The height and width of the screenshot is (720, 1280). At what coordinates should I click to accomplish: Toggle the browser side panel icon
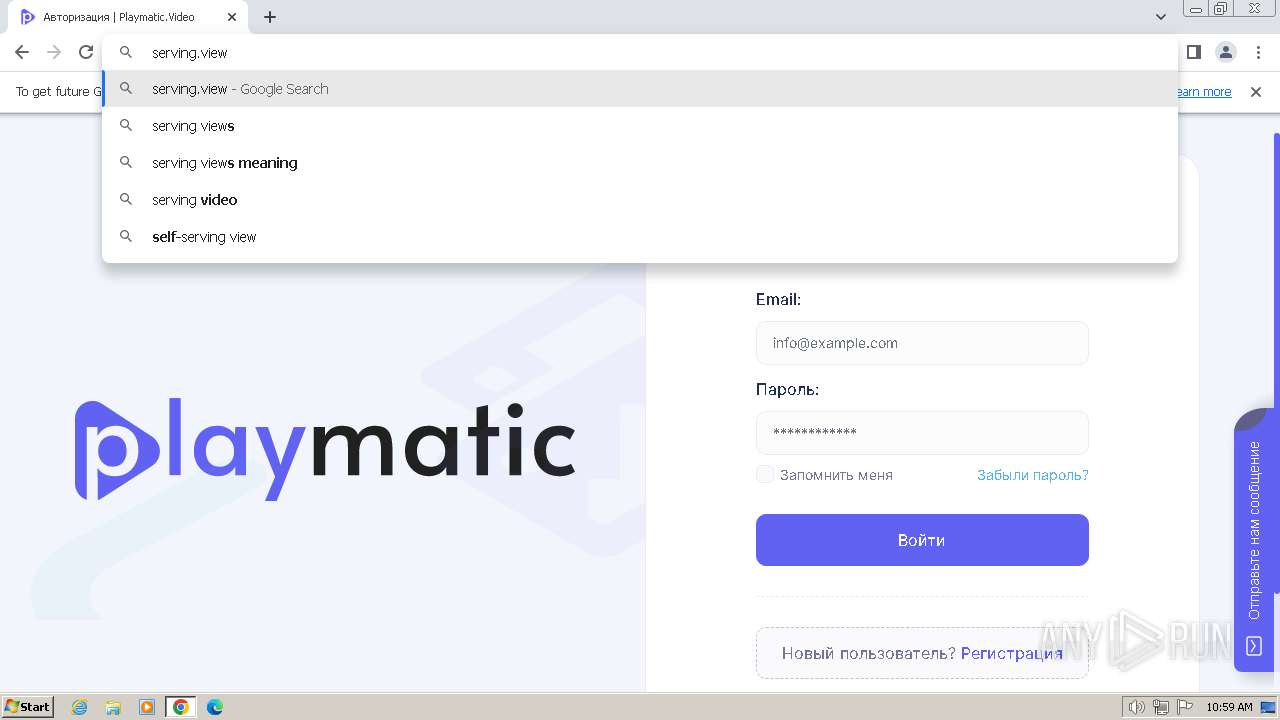(x=1193, y=52)
